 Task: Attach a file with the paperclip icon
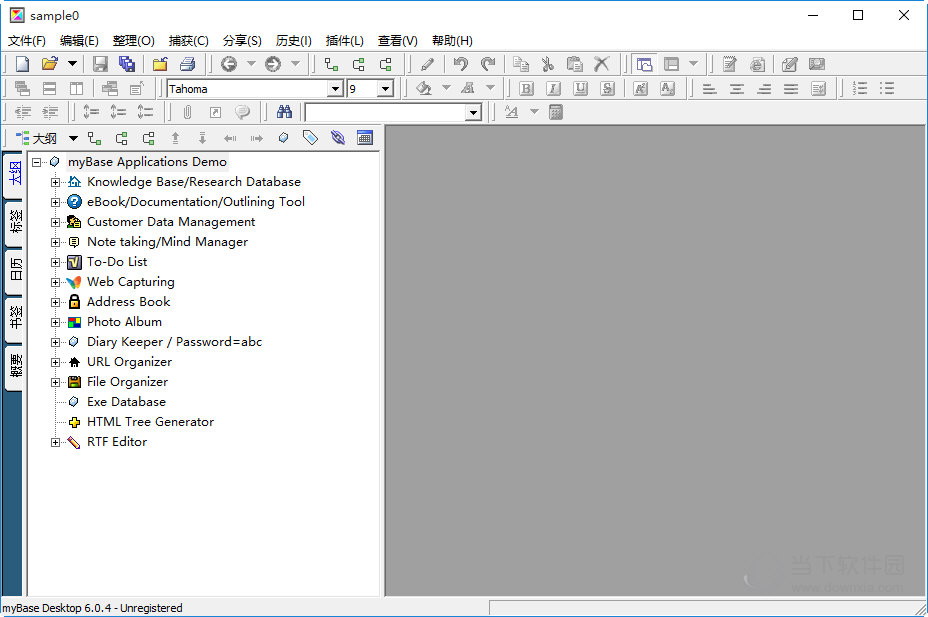188,112
